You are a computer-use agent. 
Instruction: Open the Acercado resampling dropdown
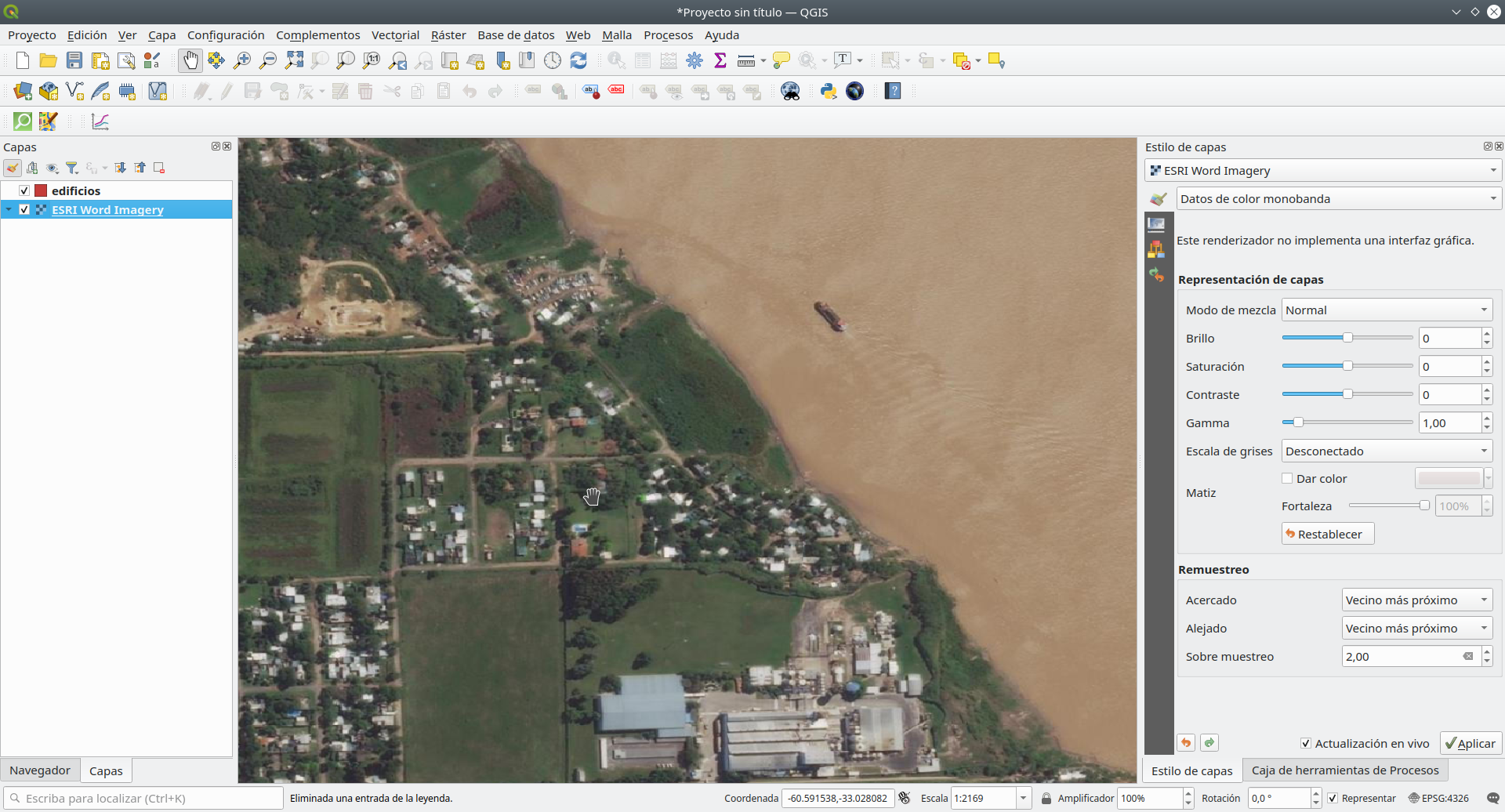(x=1417, y=600)
